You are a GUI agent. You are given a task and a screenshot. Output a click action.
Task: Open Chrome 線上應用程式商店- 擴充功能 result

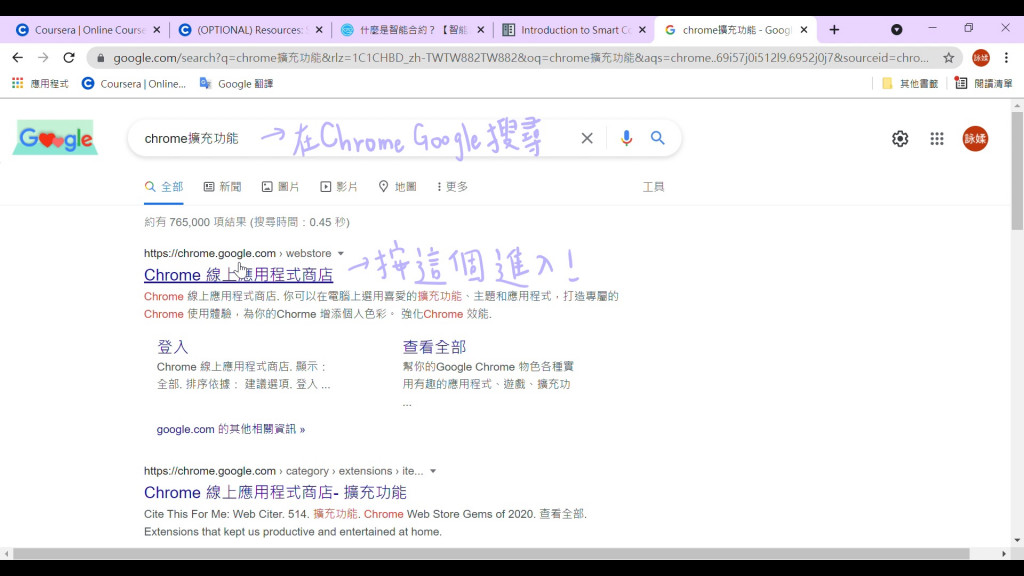pos(275,492)
